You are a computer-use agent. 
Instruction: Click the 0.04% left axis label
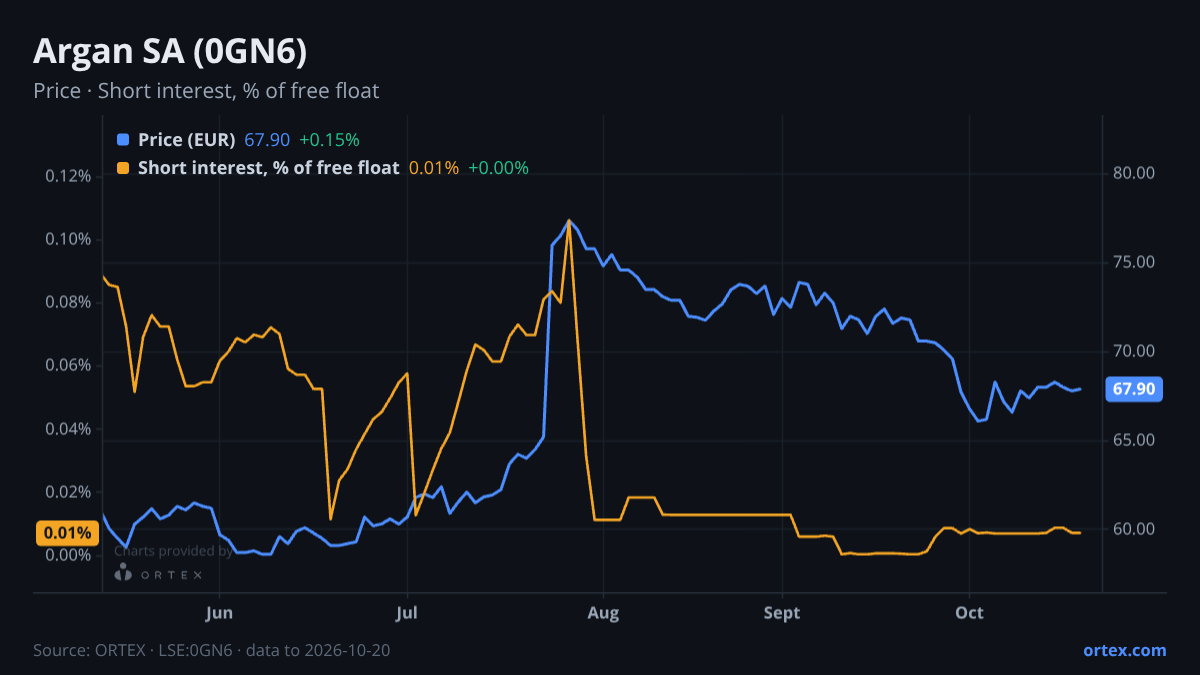click(x=68, y=429)
